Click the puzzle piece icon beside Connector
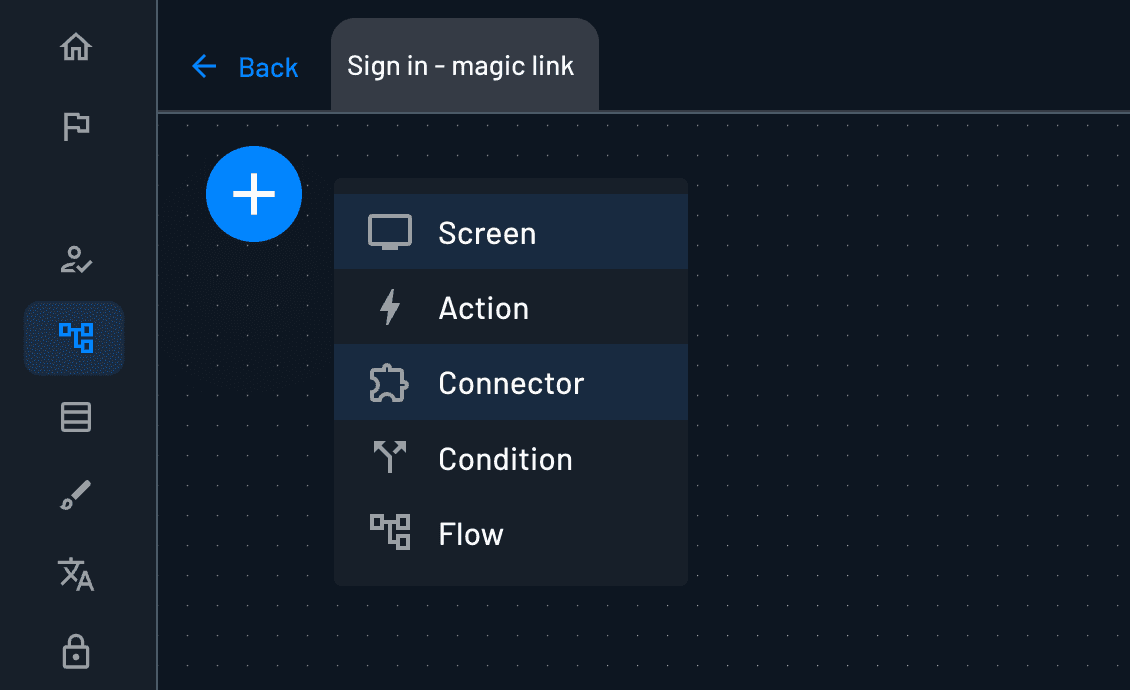1130x690 pixels. click(x=390, y=382)
